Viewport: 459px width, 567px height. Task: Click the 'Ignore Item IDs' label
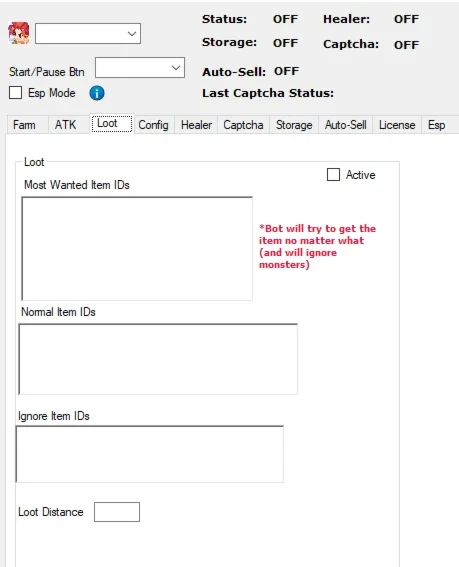coord(54,416)
